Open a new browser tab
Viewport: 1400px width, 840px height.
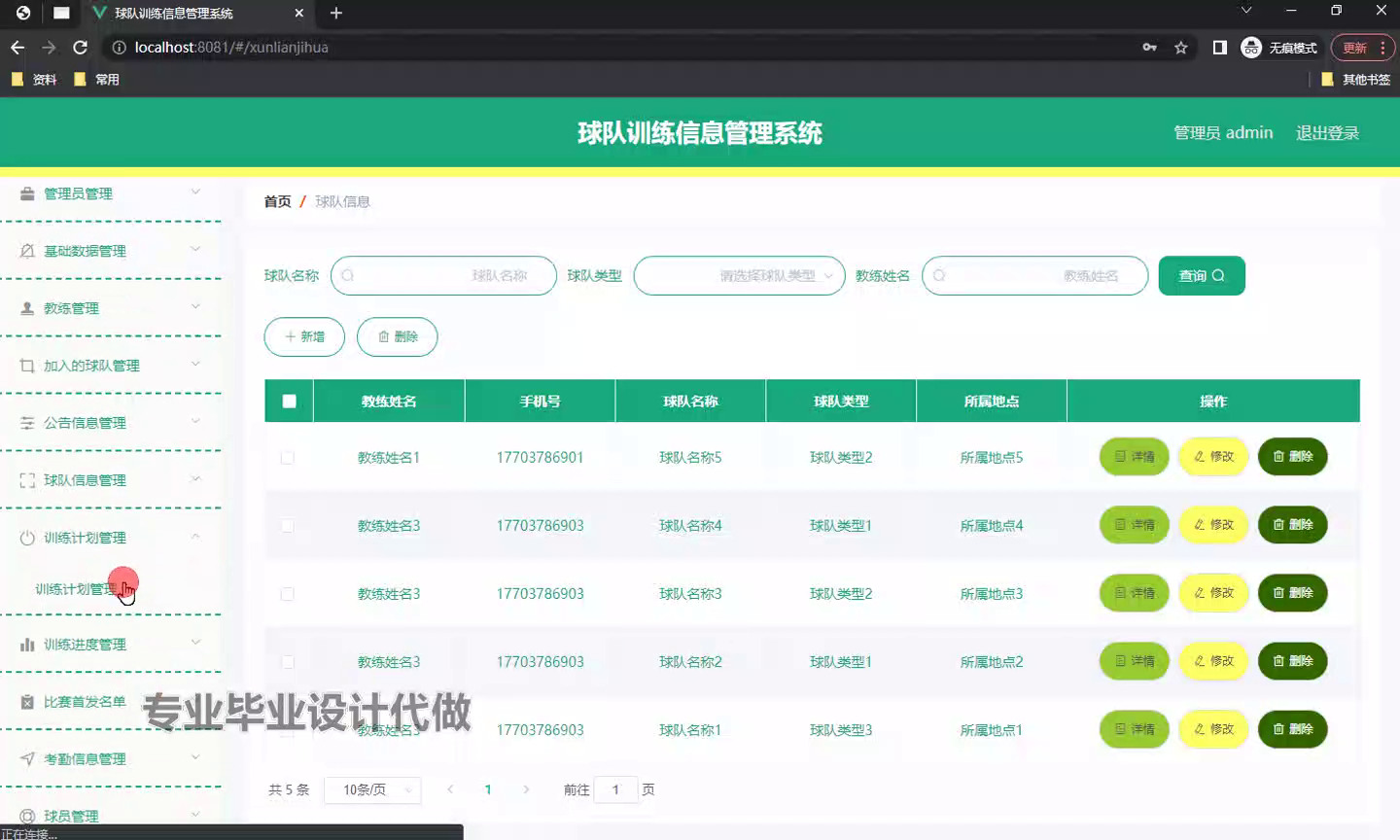coord(336,13)
